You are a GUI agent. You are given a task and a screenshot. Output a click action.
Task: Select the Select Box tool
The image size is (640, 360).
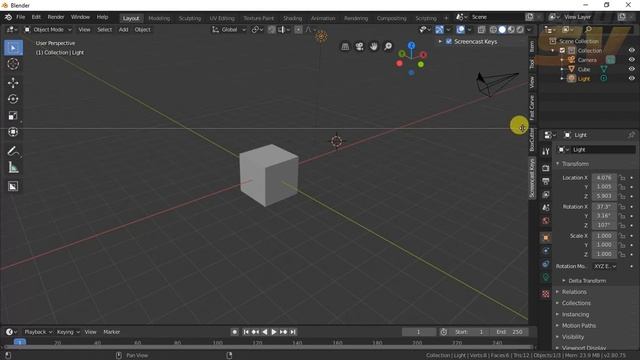[13, 48]
